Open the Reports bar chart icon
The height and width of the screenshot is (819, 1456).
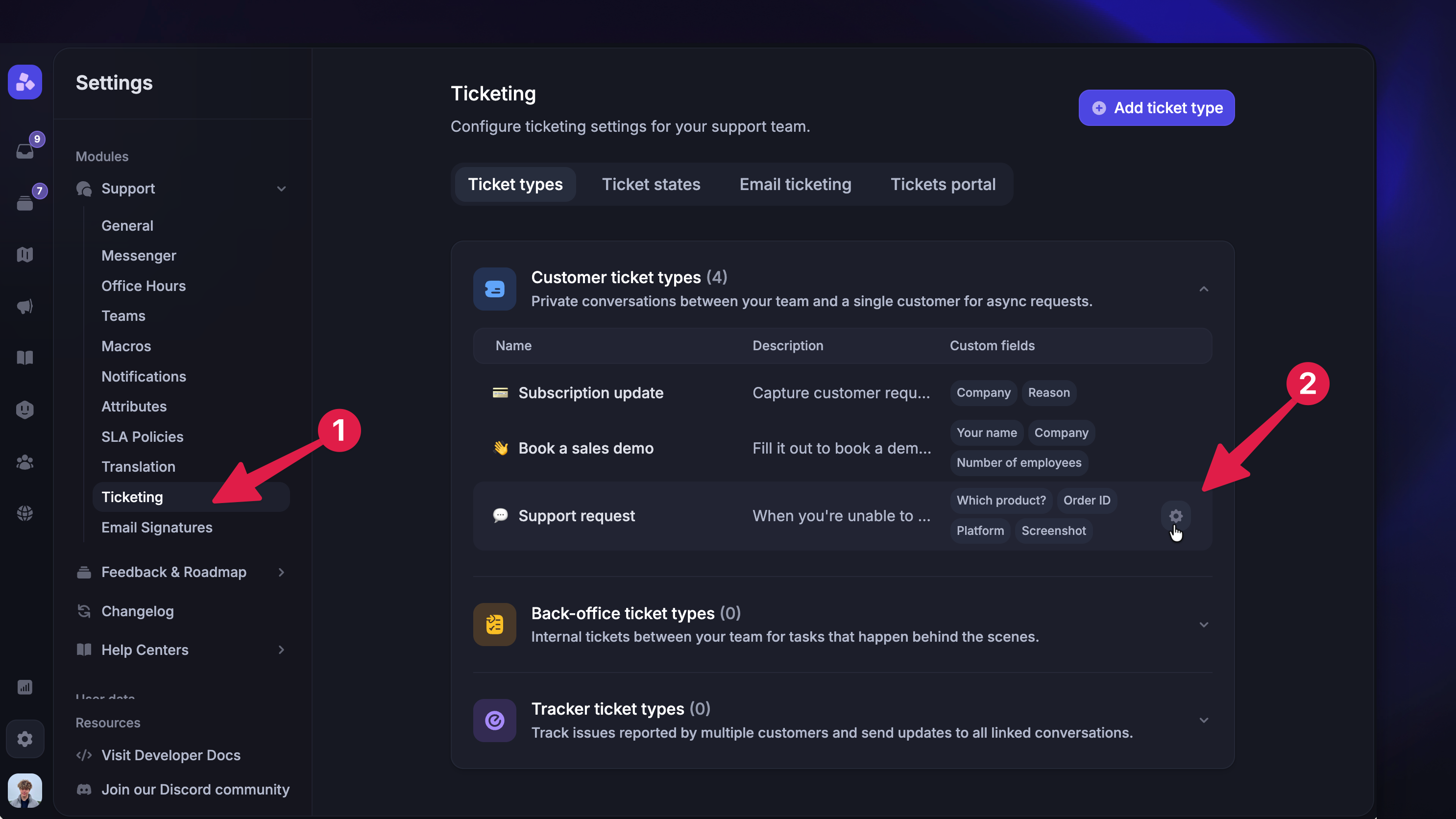[24, 687]
